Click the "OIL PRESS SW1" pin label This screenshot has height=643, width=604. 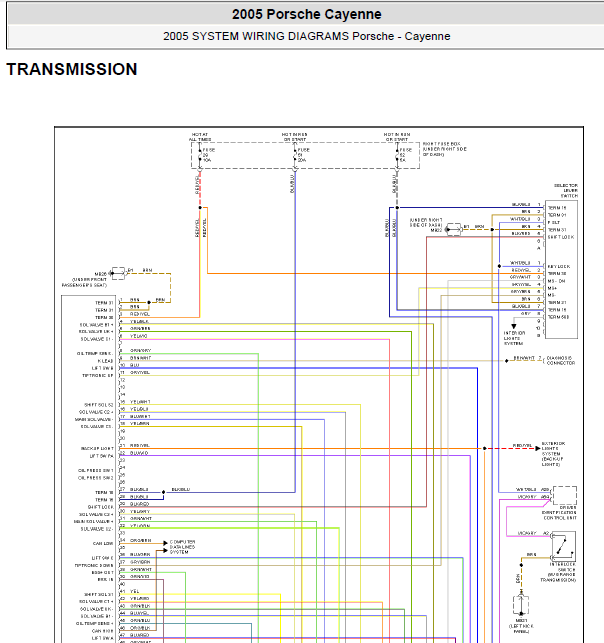click(96, 470)
